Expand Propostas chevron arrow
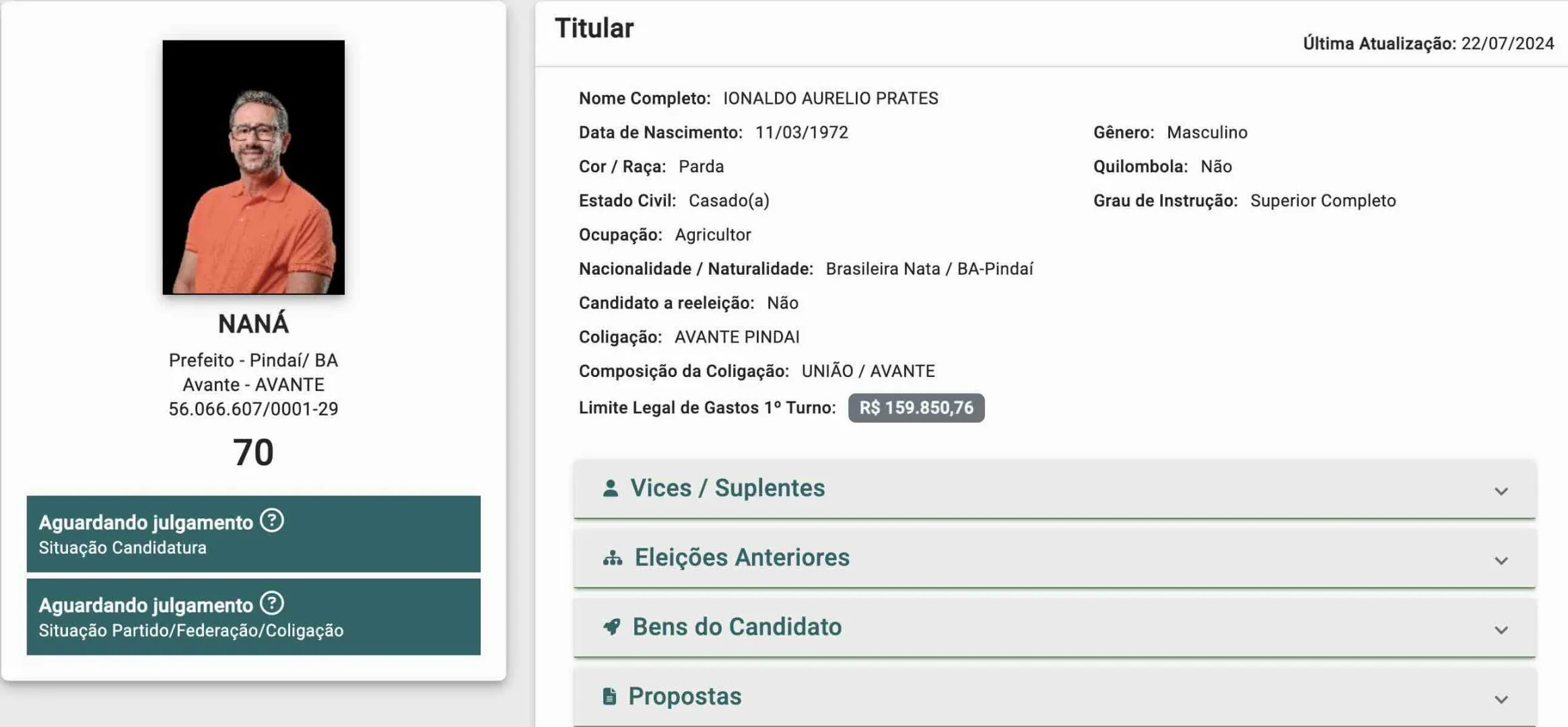 pos(1501,699)
